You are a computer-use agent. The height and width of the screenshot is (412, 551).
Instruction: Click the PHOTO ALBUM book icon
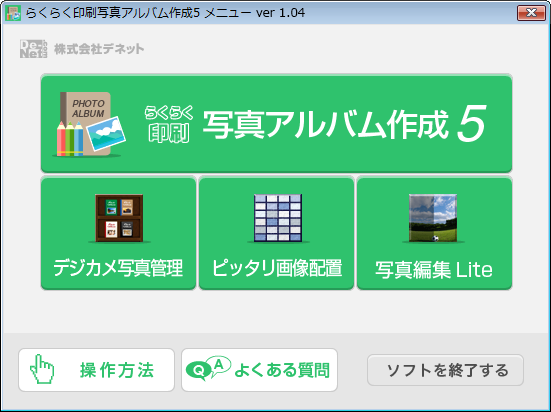coord(90,124)
